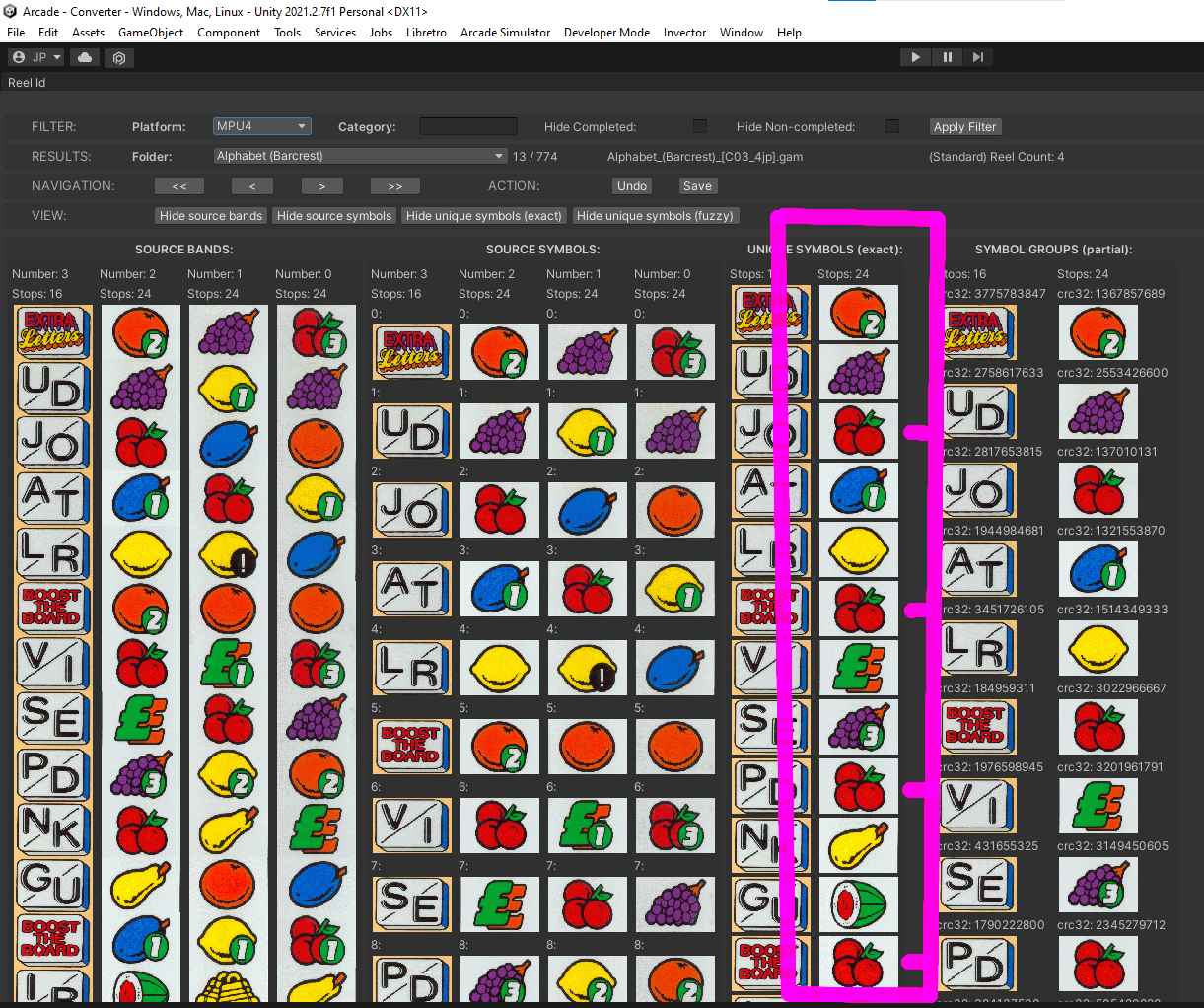Open the cloud services icon
Image resolution: width=1204 pixels, height=1008 pixels.
[x=85, y=58]
